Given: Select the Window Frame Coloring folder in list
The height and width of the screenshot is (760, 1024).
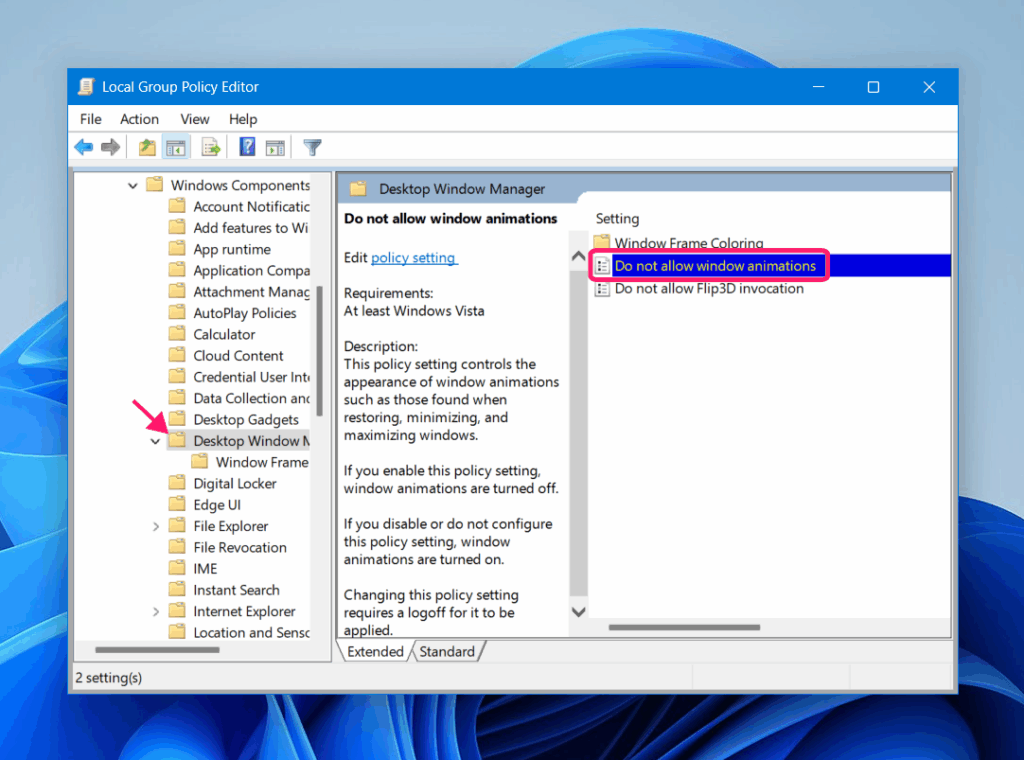Looking at the screenshot, I should 688,243.
